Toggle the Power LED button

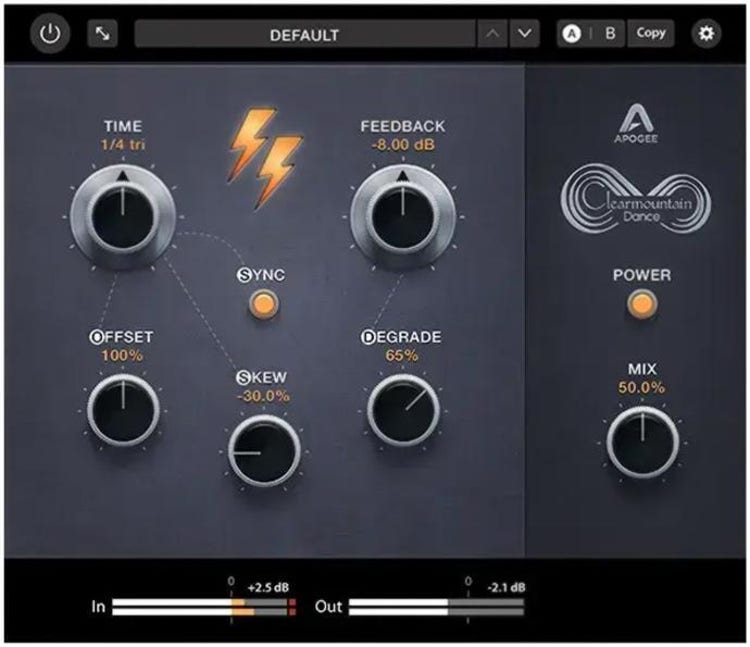tap(641, 304)
